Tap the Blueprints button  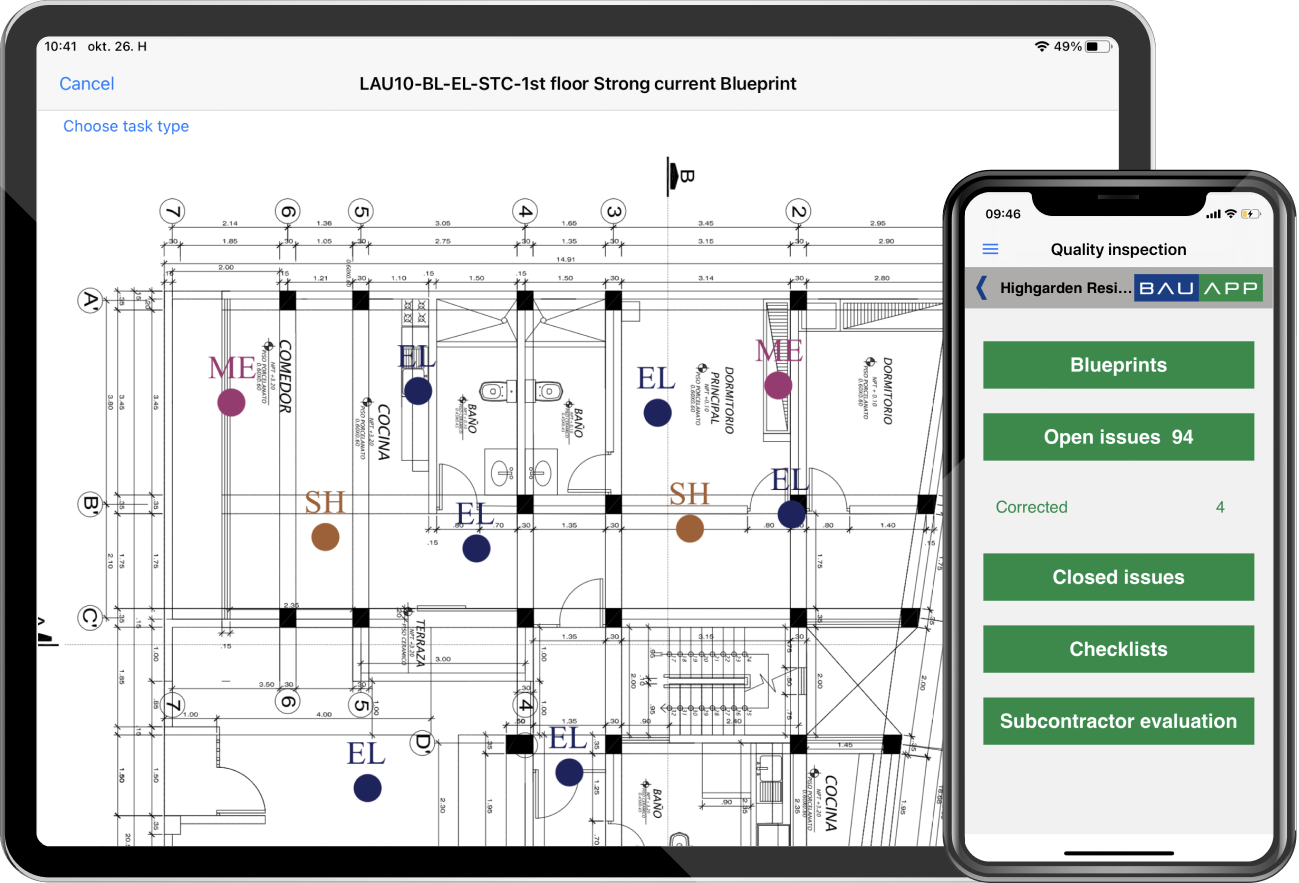tap(1118, 365)
